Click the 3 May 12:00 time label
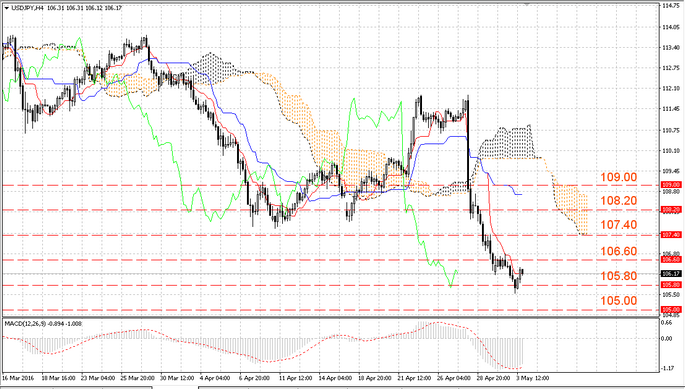 (533, 378)
